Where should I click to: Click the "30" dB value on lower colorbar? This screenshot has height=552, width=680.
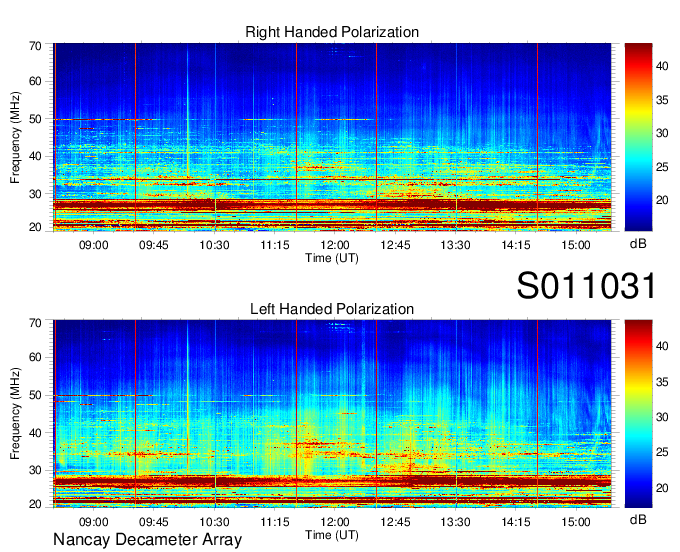click(662, 417)
